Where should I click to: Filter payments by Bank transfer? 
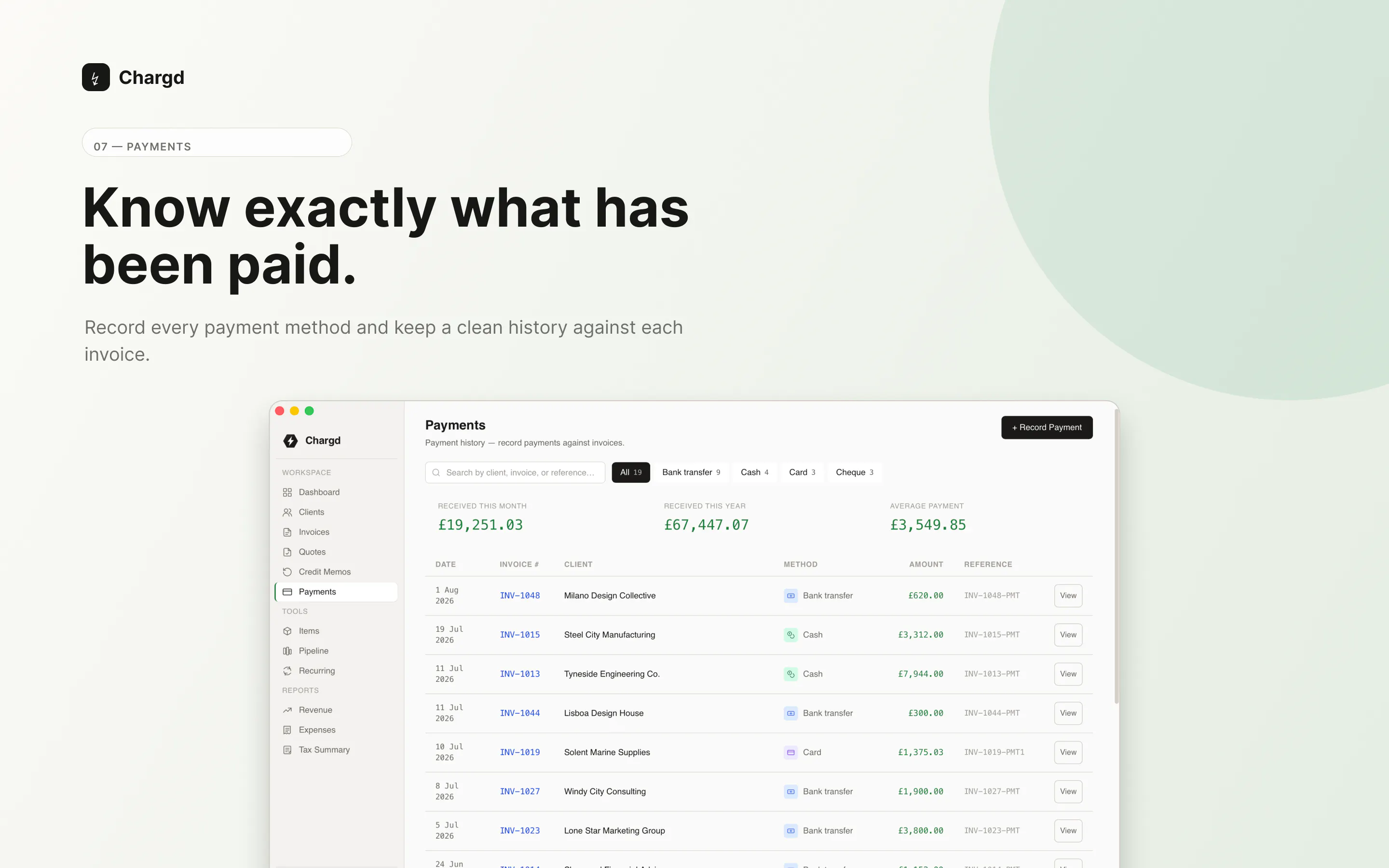coord(691,473)
